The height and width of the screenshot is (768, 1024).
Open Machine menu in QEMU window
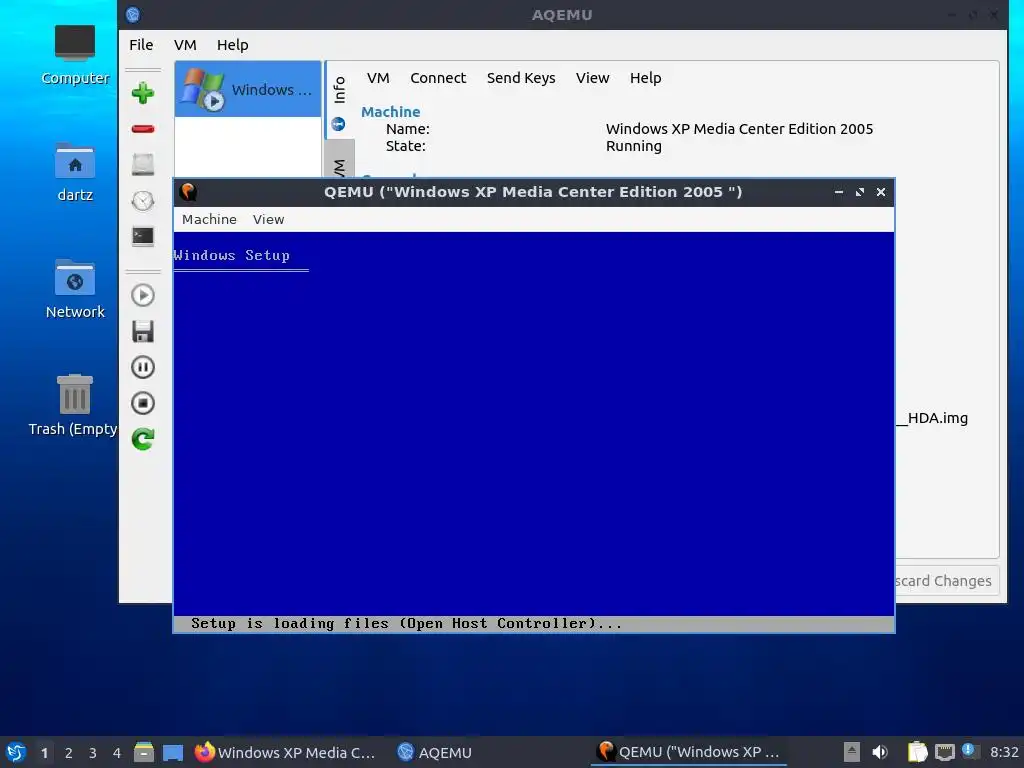209,219
